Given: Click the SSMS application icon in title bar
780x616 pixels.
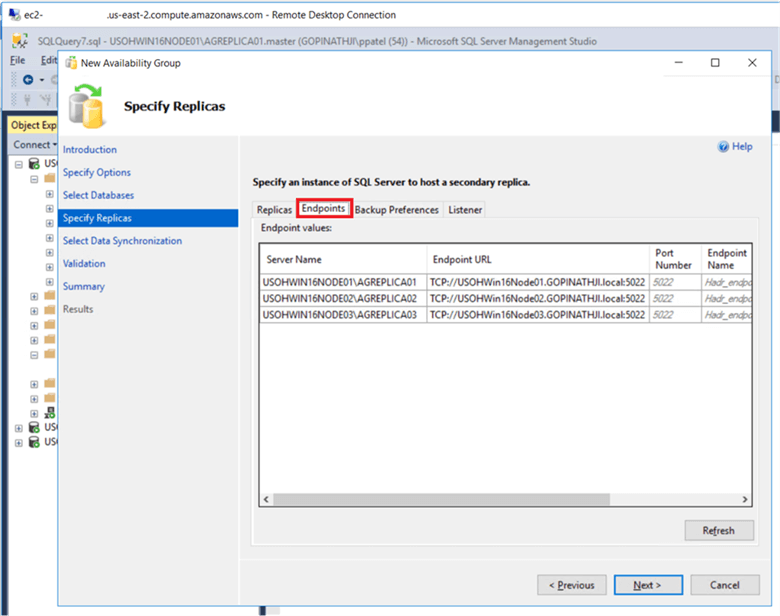Looking at the screenshot, I should (x=20, y=41).
